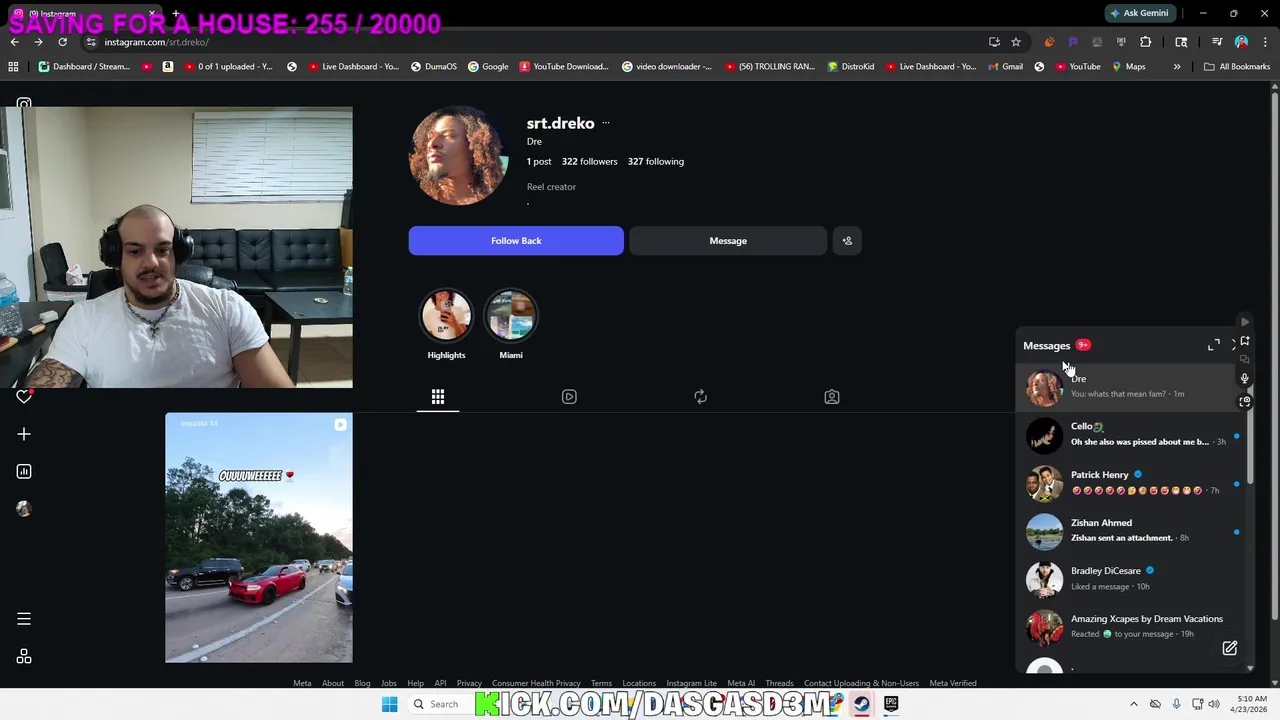The width and height of the screenshot is (1280, 720).
Task: Open Patrick Henry conversation
Action: [x=1130, y=482]
